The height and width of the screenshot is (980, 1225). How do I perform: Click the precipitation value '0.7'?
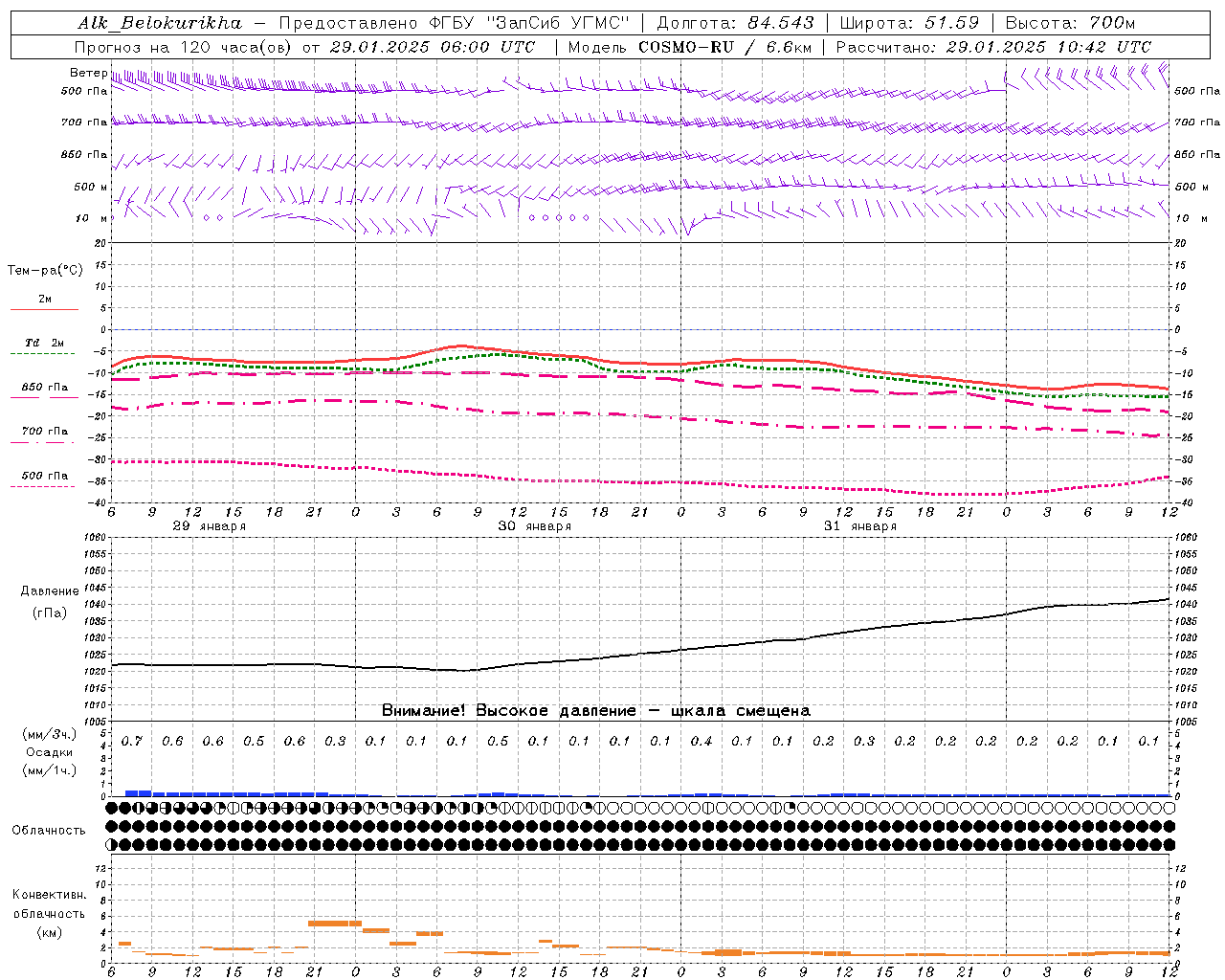[x=131, y=742]
